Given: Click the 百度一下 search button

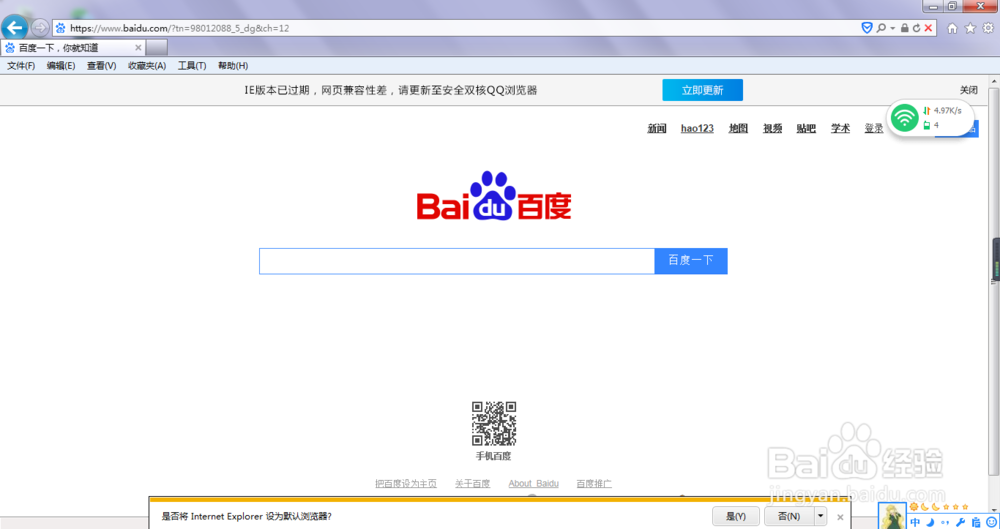Looking at the screenshot, I should click(x=691, y=261).
